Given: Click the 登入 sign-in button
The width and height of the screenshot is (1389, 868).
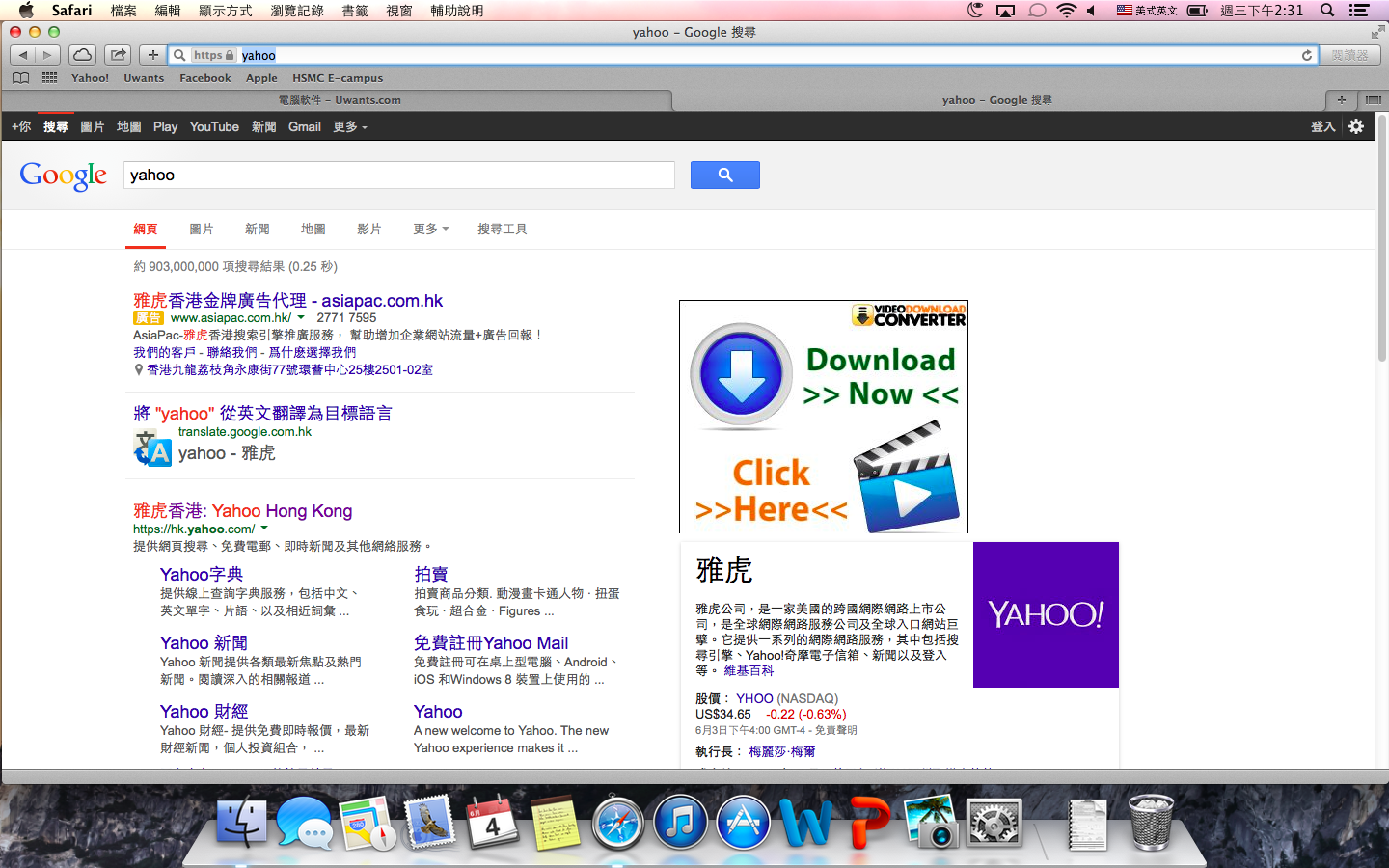Looking at the screenshot, I should point(1322,126).
